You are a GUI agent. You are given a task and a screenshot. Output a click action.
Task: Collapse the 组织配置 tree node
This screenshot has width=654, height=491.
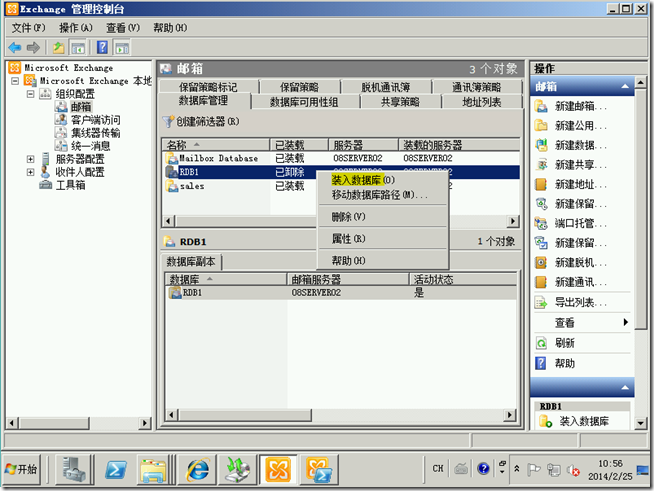[x=30, y=94]
